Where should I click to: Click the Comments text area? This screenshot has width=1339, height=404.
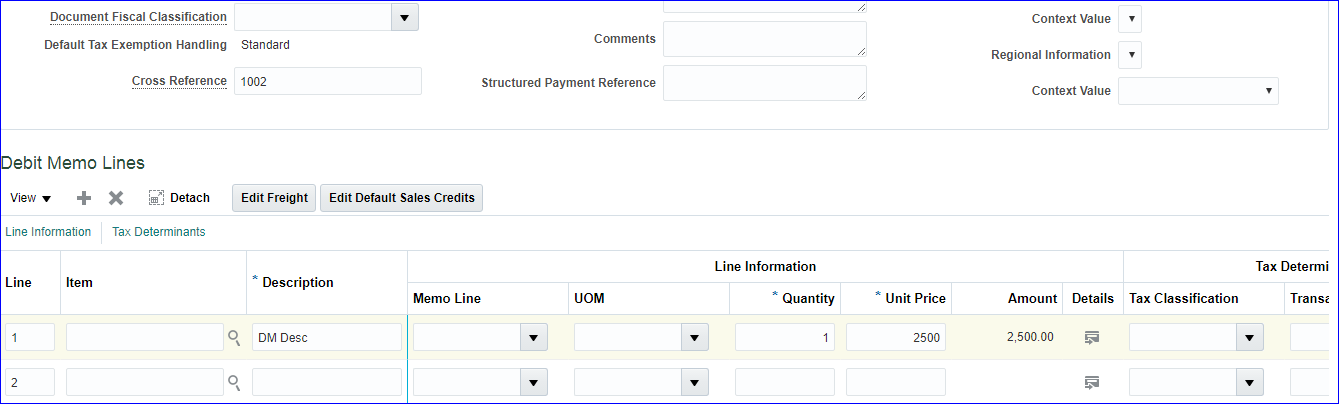click(x=764, y=39)
